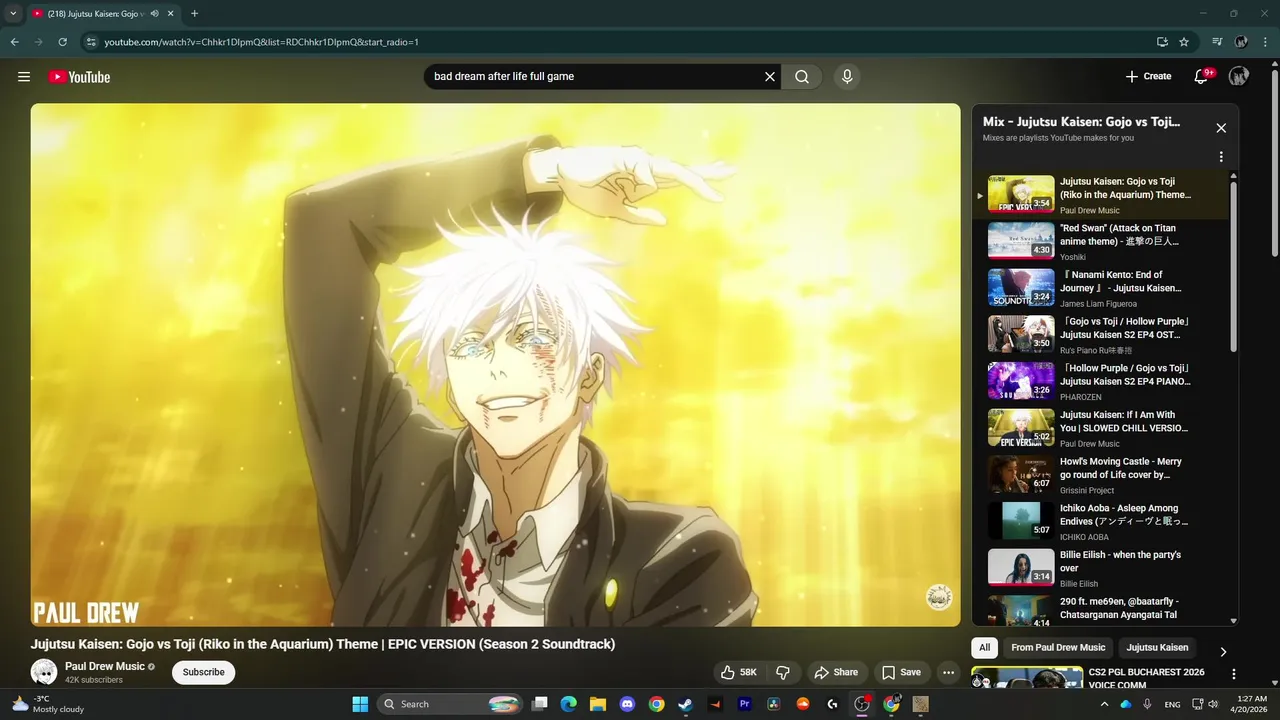
Task: Mute the tab via the speaker icon
Action: tap(155, 14)
